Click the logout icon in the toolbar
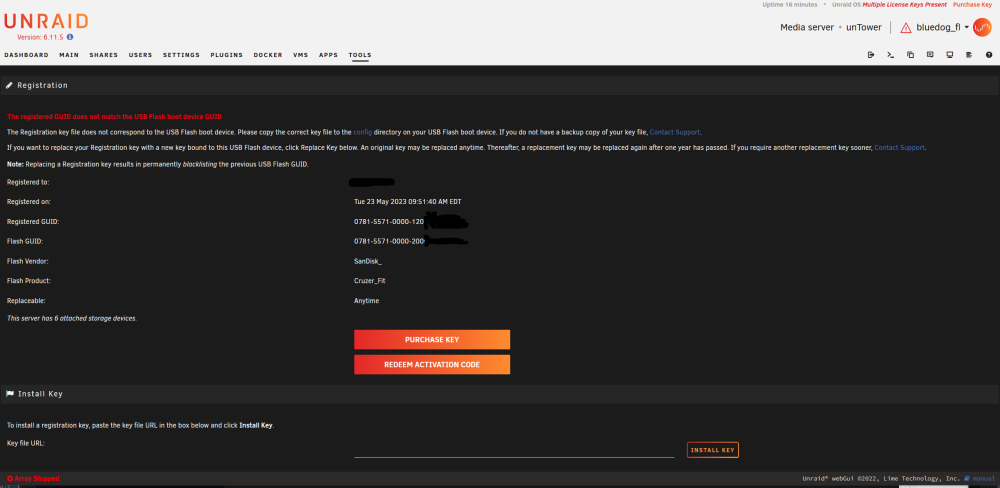The height and width of the screenshot is (488, 1000). 871,55
